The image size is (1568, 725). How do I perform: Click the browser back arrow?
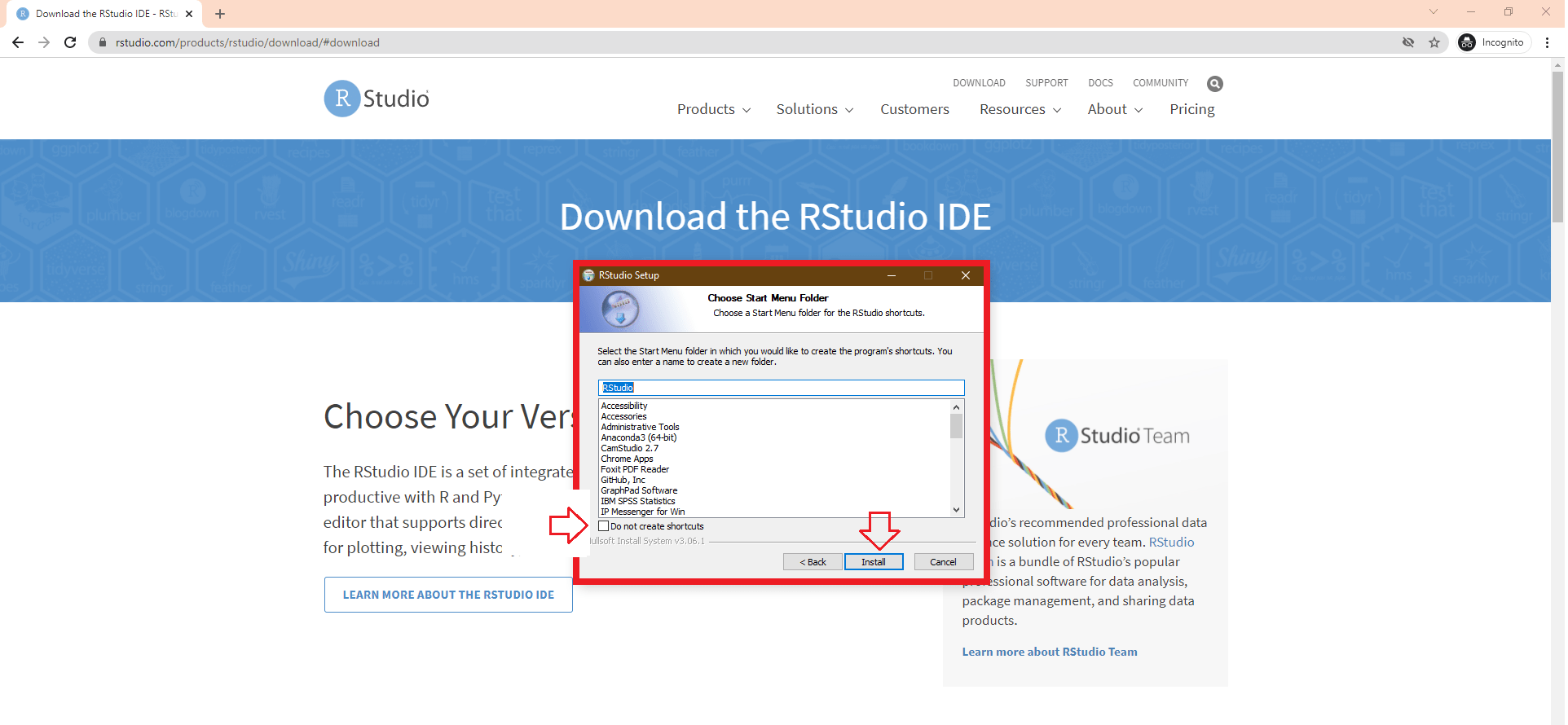click(18, 42)
